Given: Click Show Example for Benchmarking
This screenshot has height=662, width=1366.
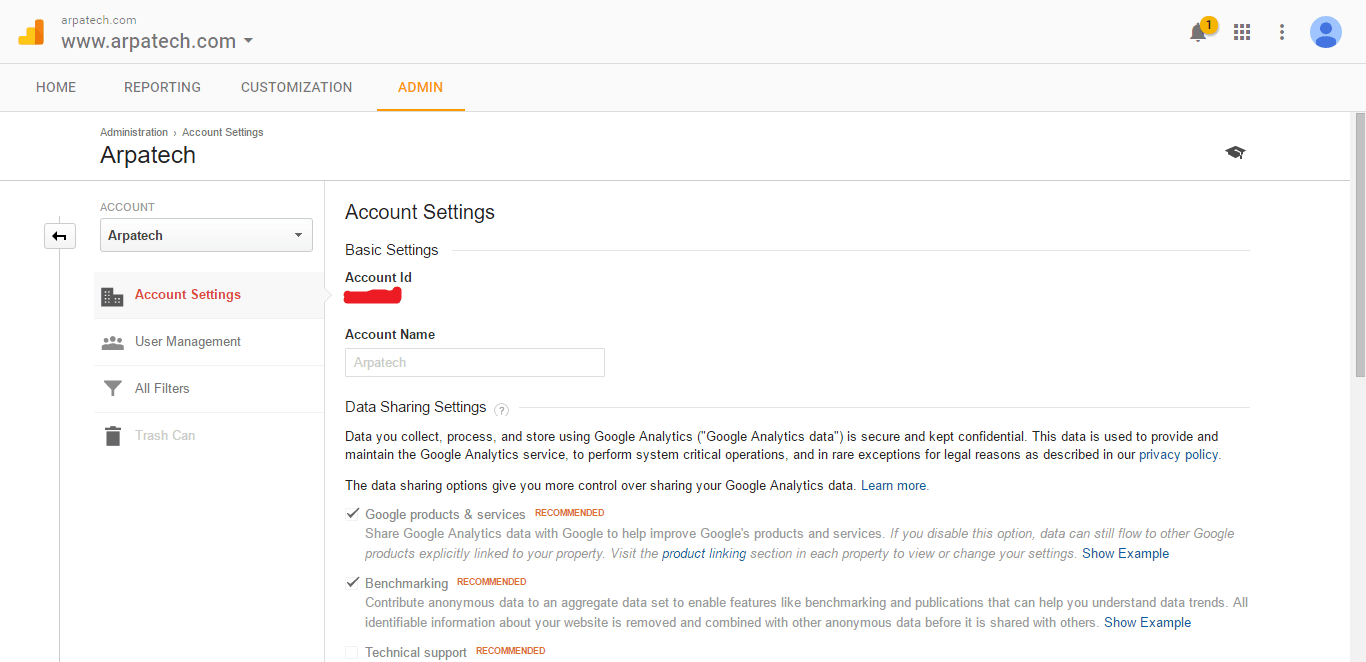Looking at the screenshot, I should point(1147,622).
